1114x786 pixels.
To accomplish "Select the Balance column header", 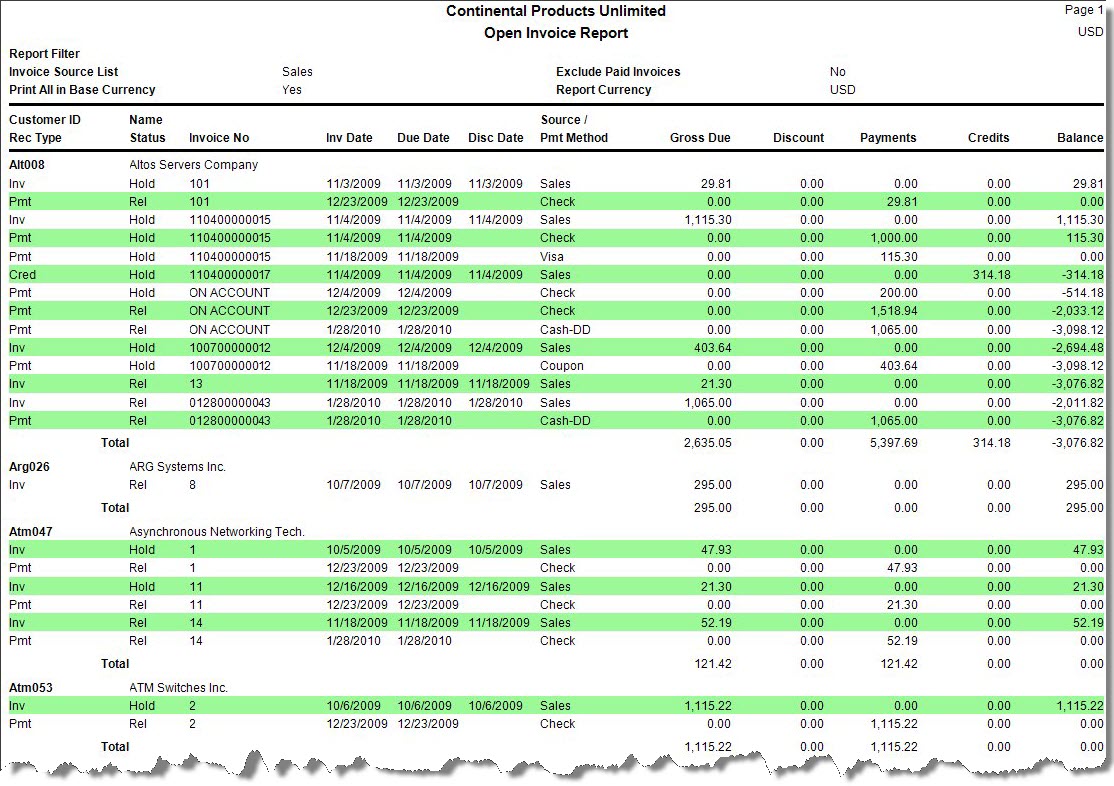I will (1080, 138).
